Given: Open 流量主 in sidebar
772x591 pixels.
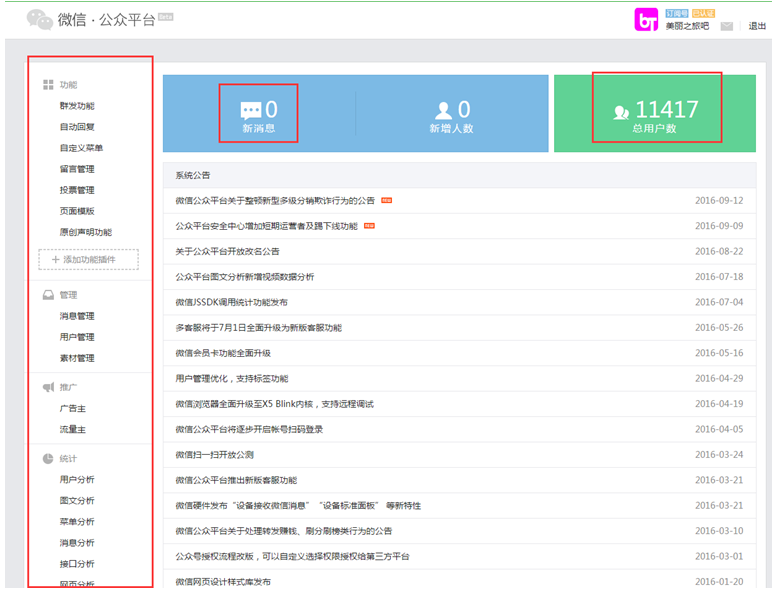Looking at the screenshot, I should point(73,429).
